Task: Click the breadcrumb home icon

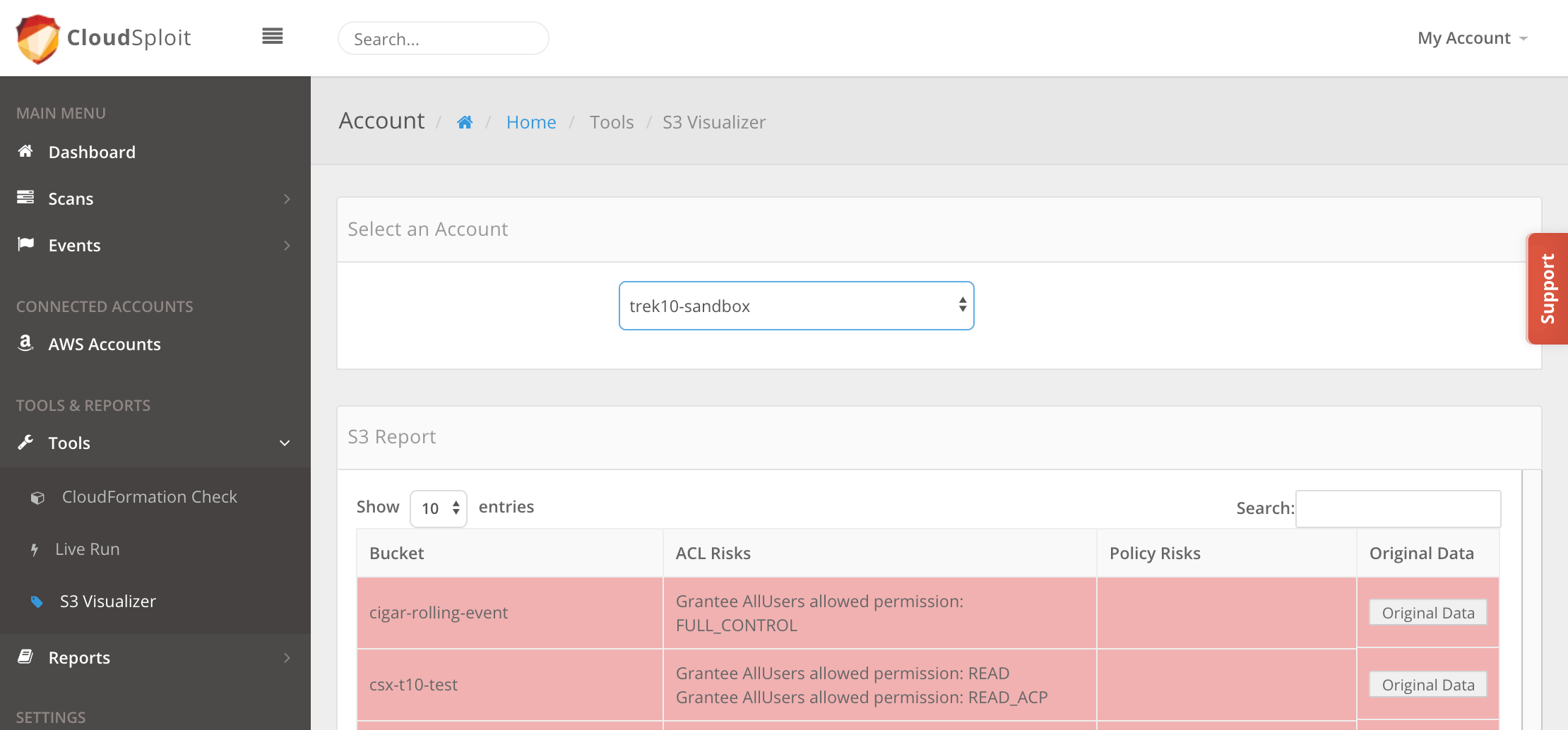Action: pos(465,122)
